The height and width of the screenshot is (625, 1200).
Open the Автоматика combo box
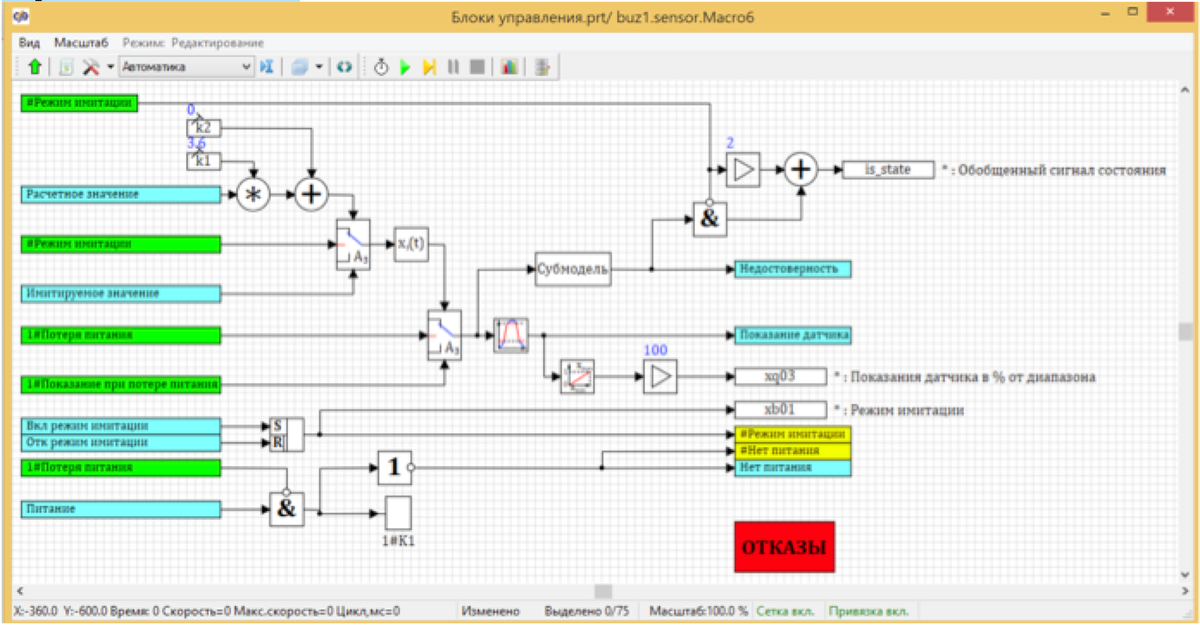point(186,67)
